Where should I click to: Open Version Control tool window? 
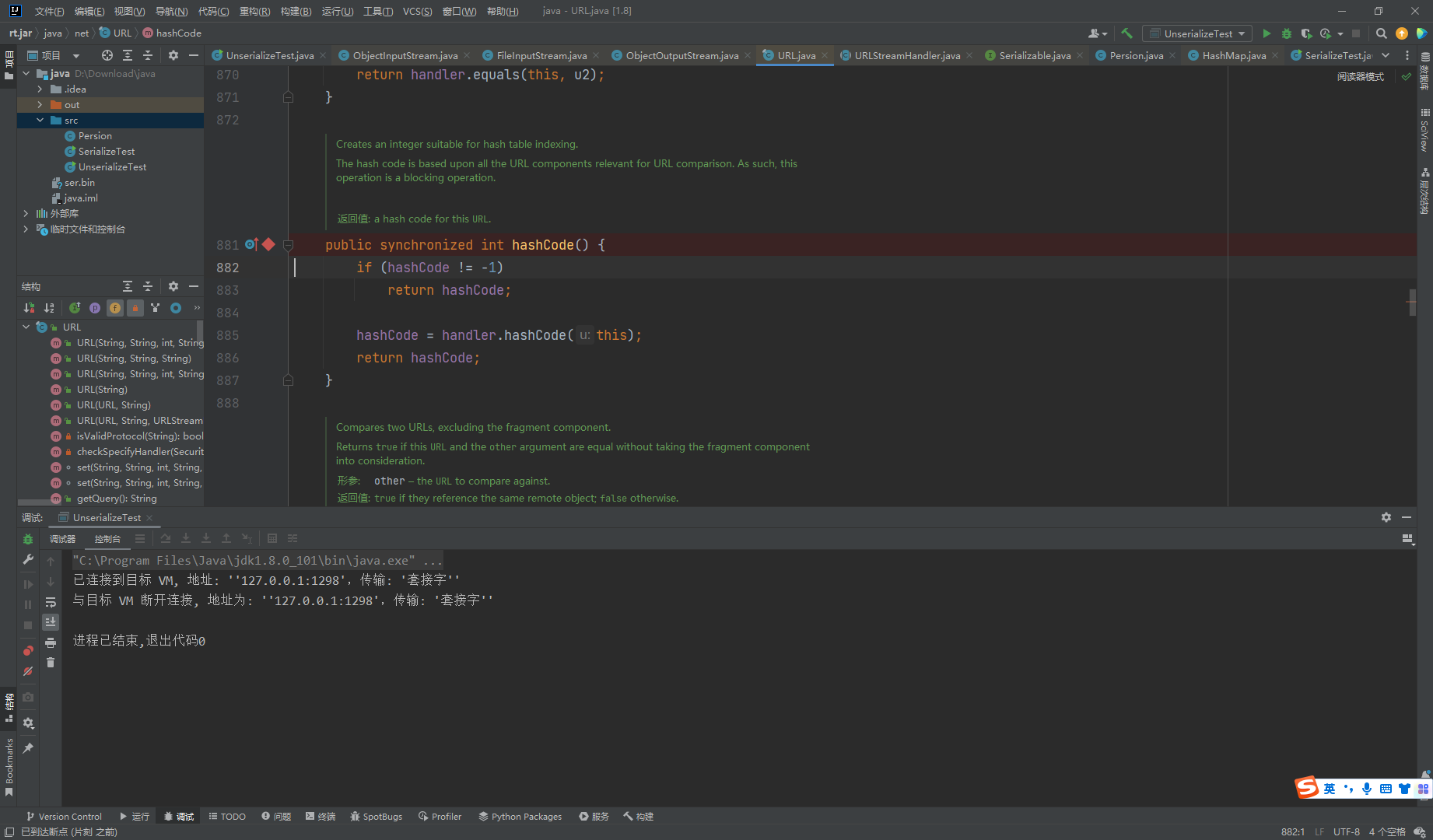(x=64, y=817)
